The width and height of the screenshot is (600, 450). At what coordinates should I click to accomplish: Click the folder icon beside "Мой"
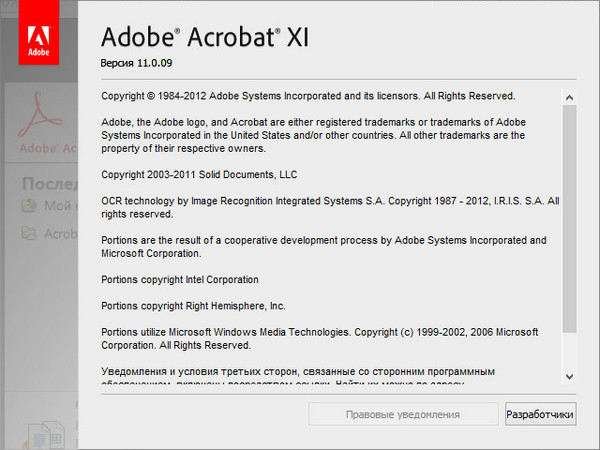(x=30, y=206)
